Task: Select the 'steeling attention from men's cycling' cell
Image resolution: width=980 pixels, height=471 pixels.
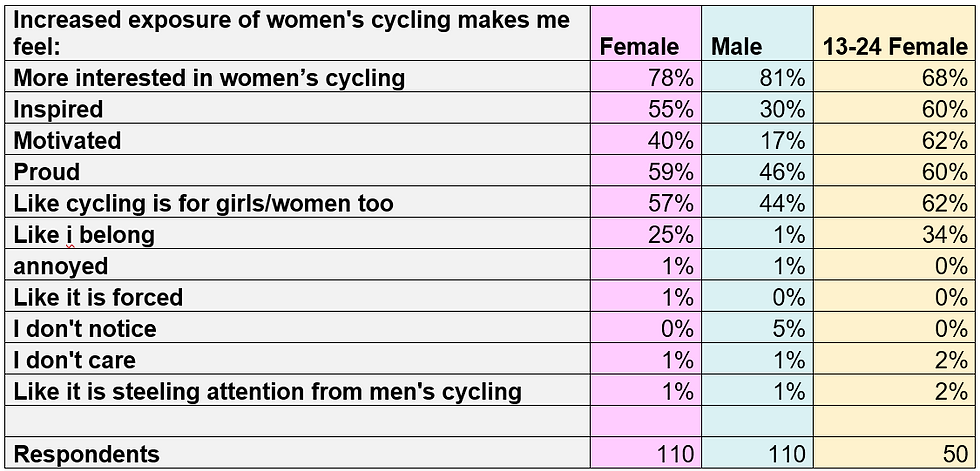Action: [x=298, y=390]
